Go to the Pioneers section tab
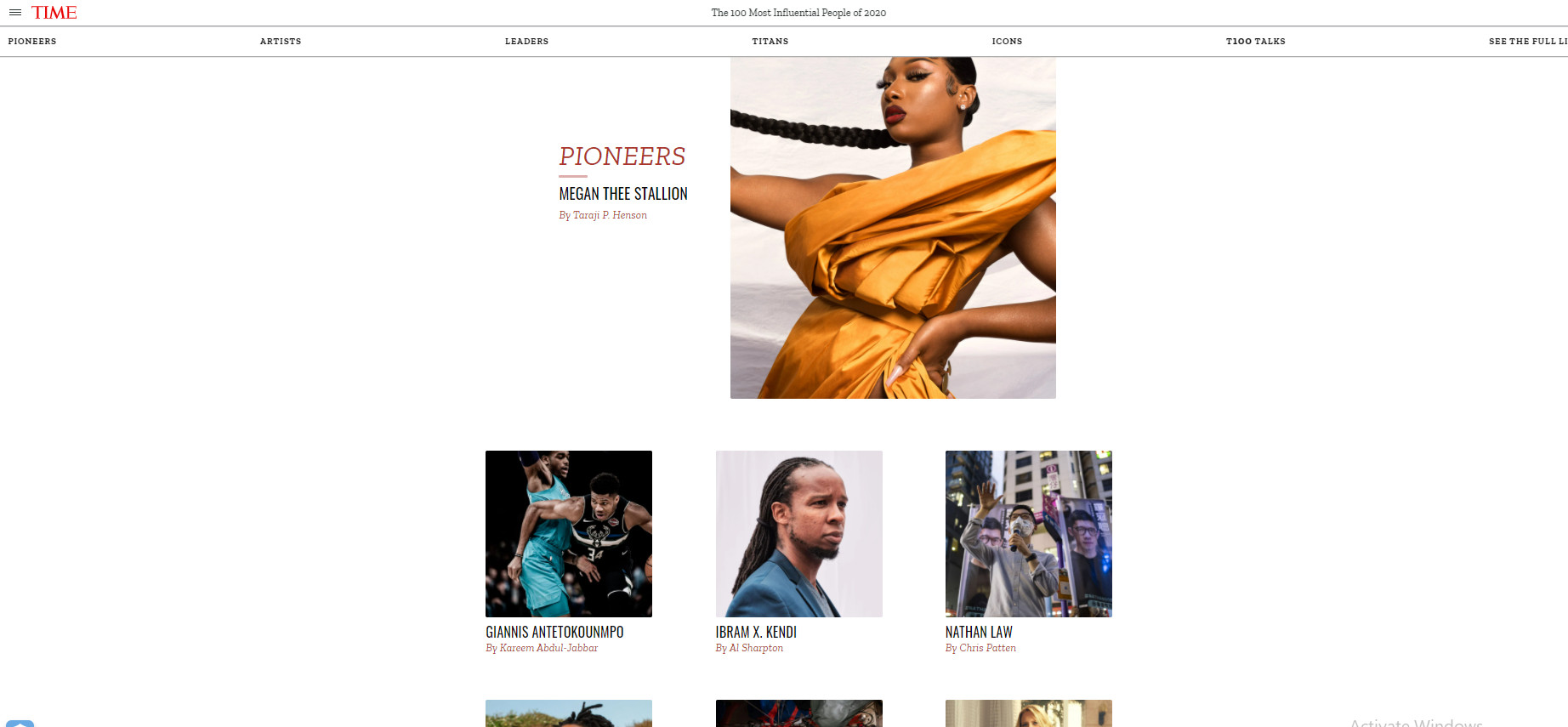The image size is (1568, 727). pos(32,42)
